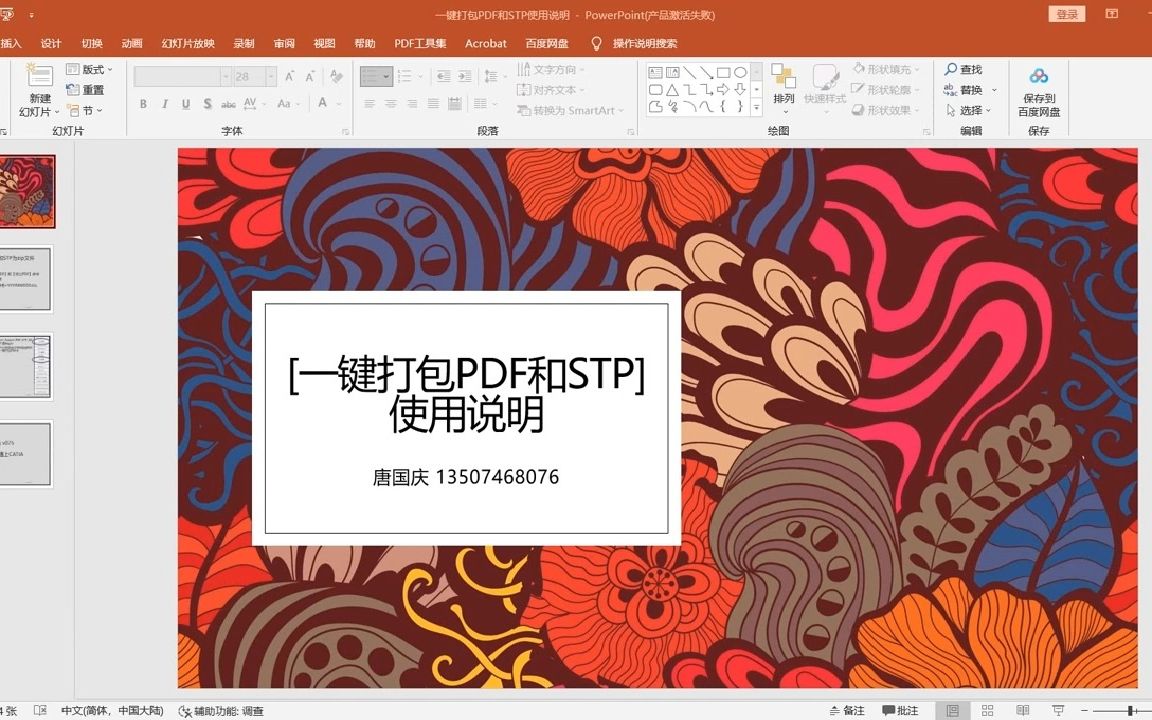Adjust the zoom slider
1152x720 pixels.
(1129, 711)
